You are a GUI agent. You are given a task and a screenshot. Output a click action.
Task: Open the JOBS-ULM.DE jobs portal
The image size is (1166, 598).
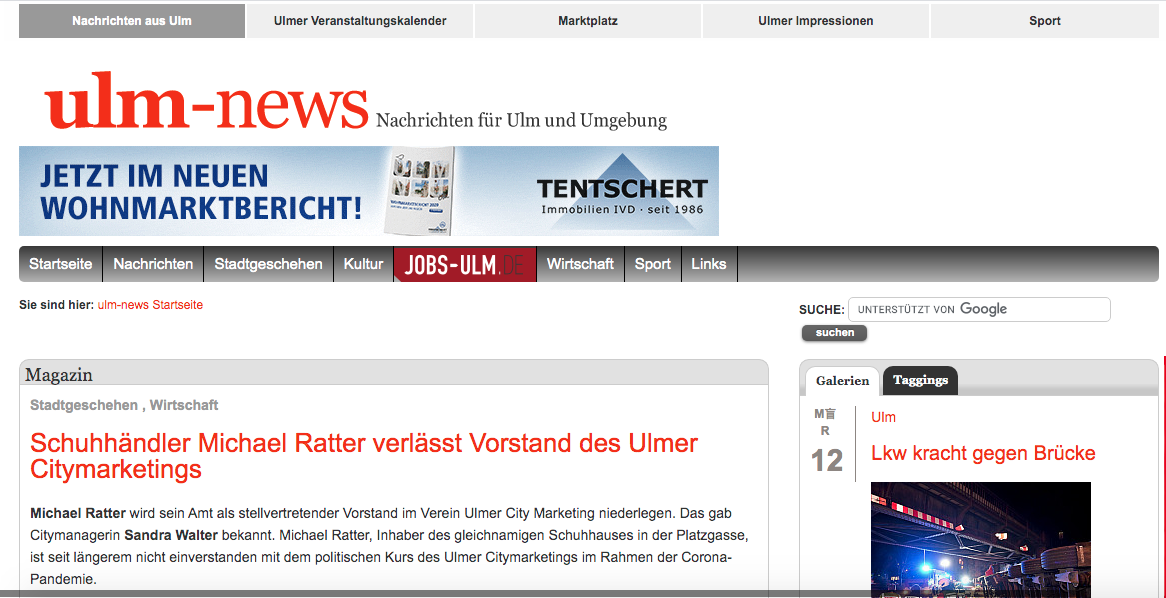point(464,263)
